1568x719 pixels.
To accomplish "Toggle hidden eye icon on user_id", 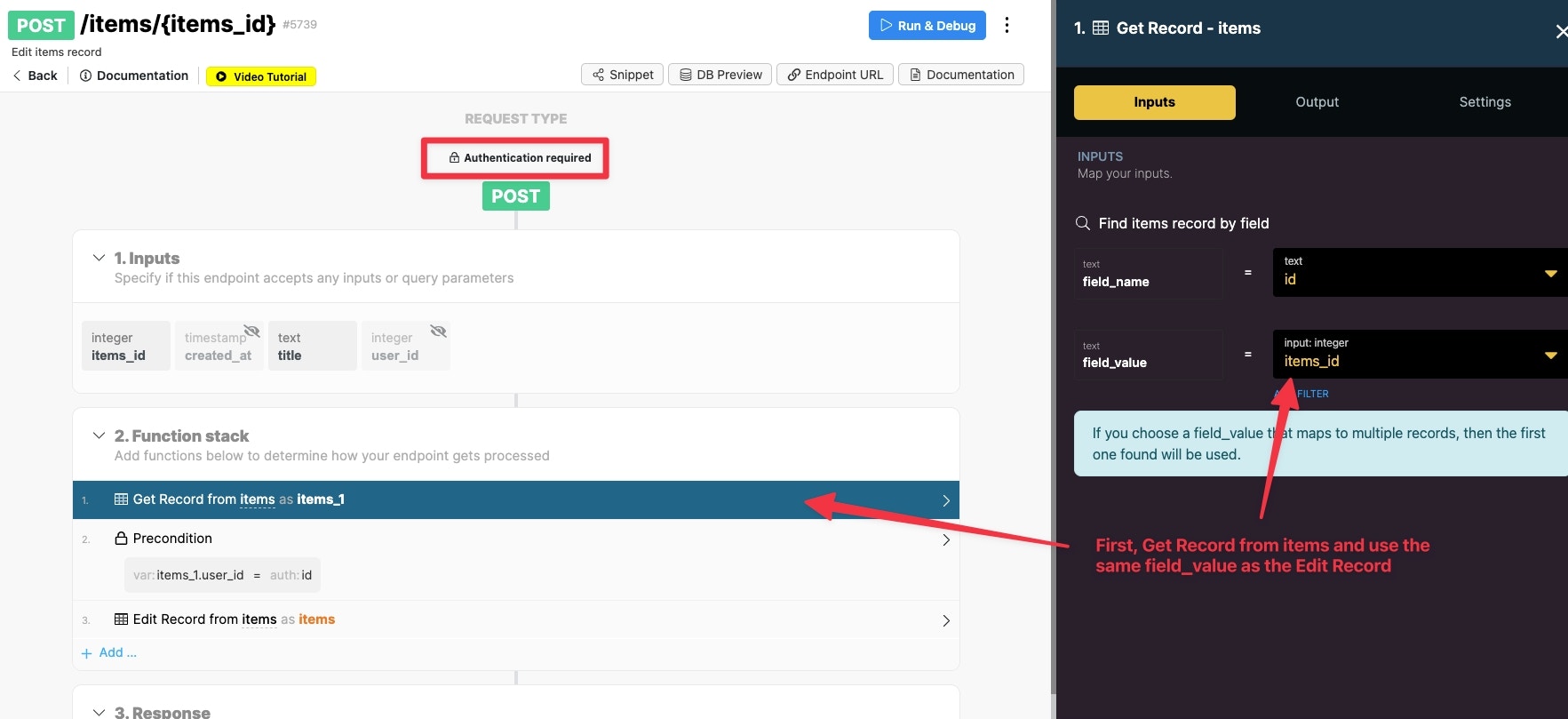I will pos(438,332).
